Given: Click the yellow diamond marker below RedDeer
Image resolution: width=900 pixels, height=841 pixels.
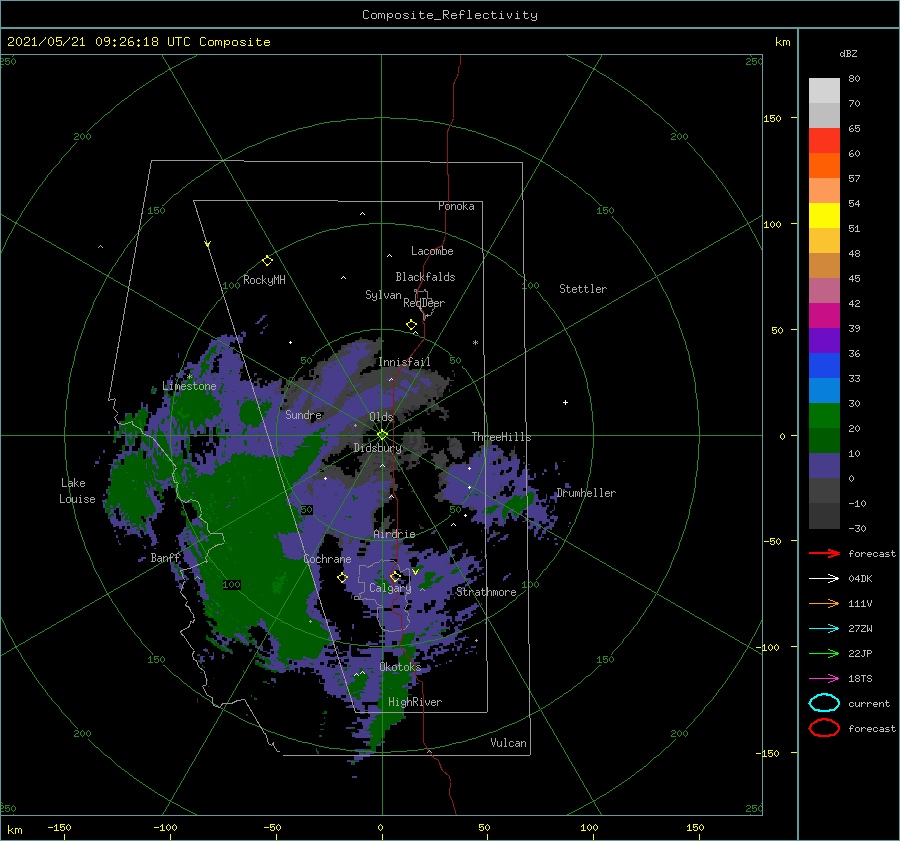Looking at the screenshot, I should point(411,325).
